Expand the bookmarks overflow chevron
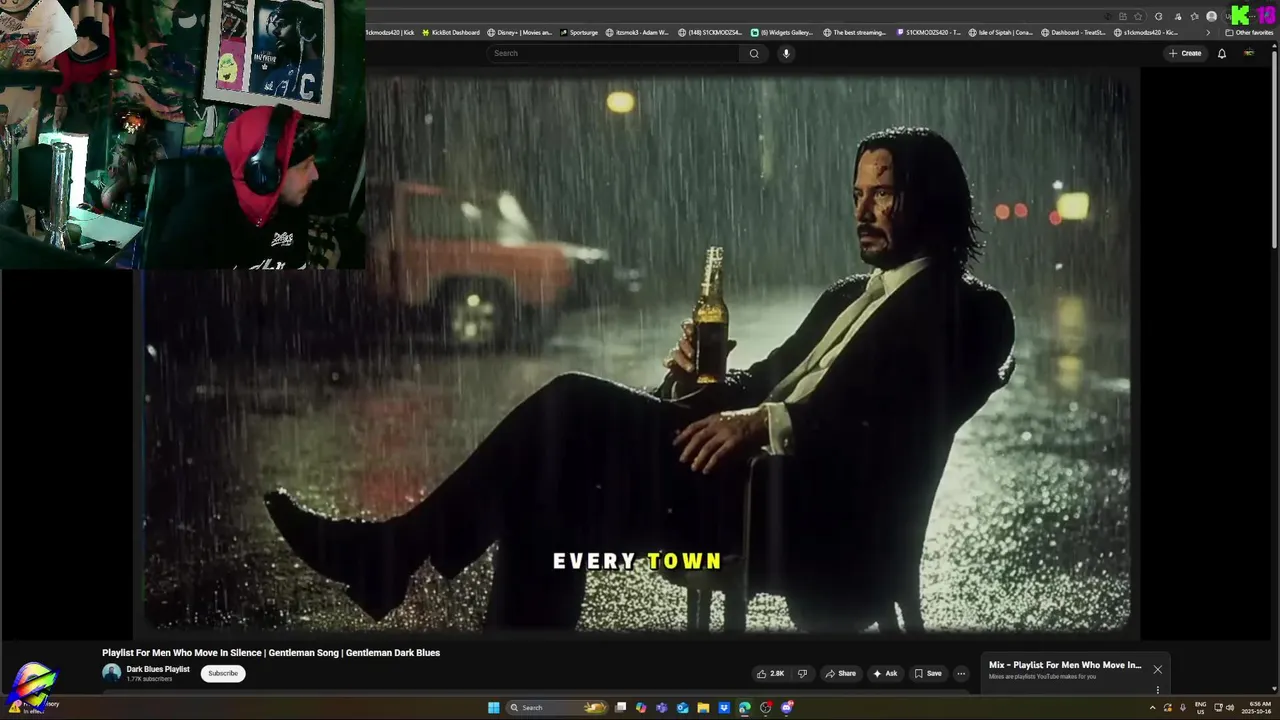Image resolution: width=1280 pixels, height=720 pixels. coord(1208,32)
